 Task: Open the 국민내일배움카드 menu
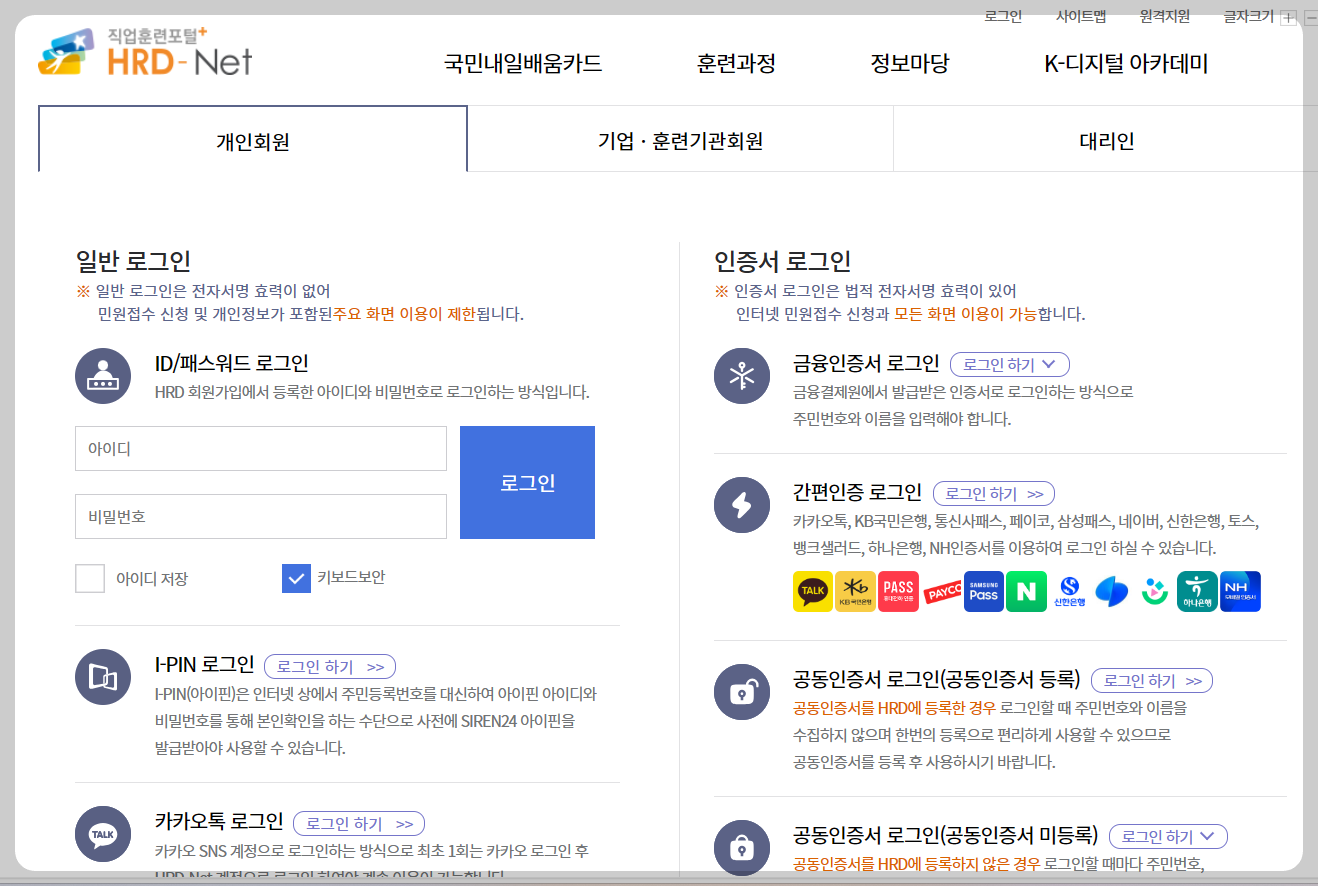(523, 64)
